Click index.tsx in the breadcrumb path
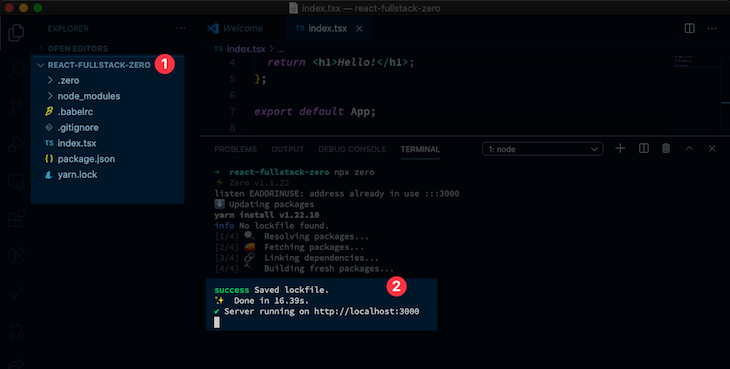The height and width of the screenshot is (369, 730). [246, 49]
